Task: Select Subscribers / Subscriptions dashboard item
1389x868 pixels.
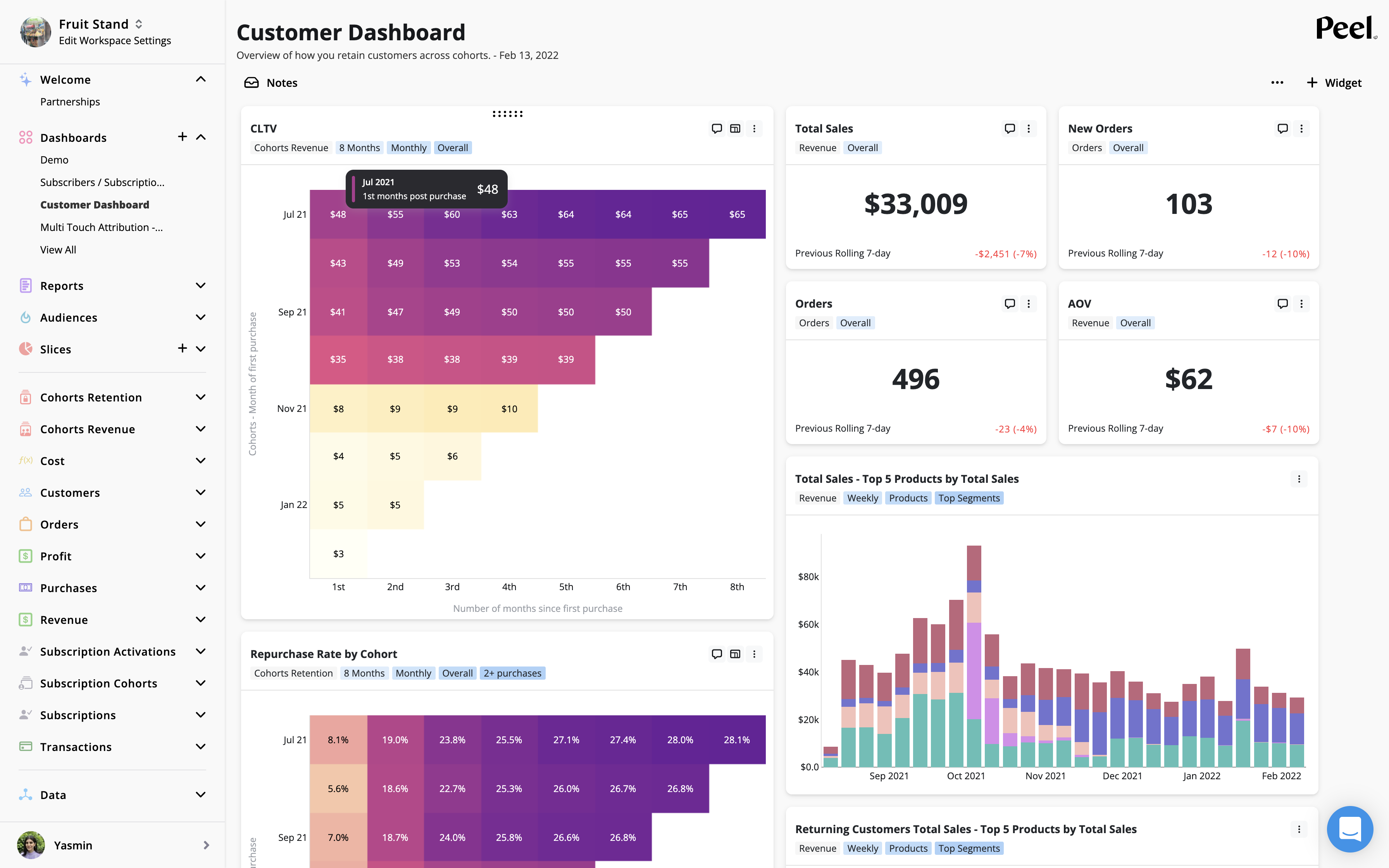Action: click(x=102, y=182)
